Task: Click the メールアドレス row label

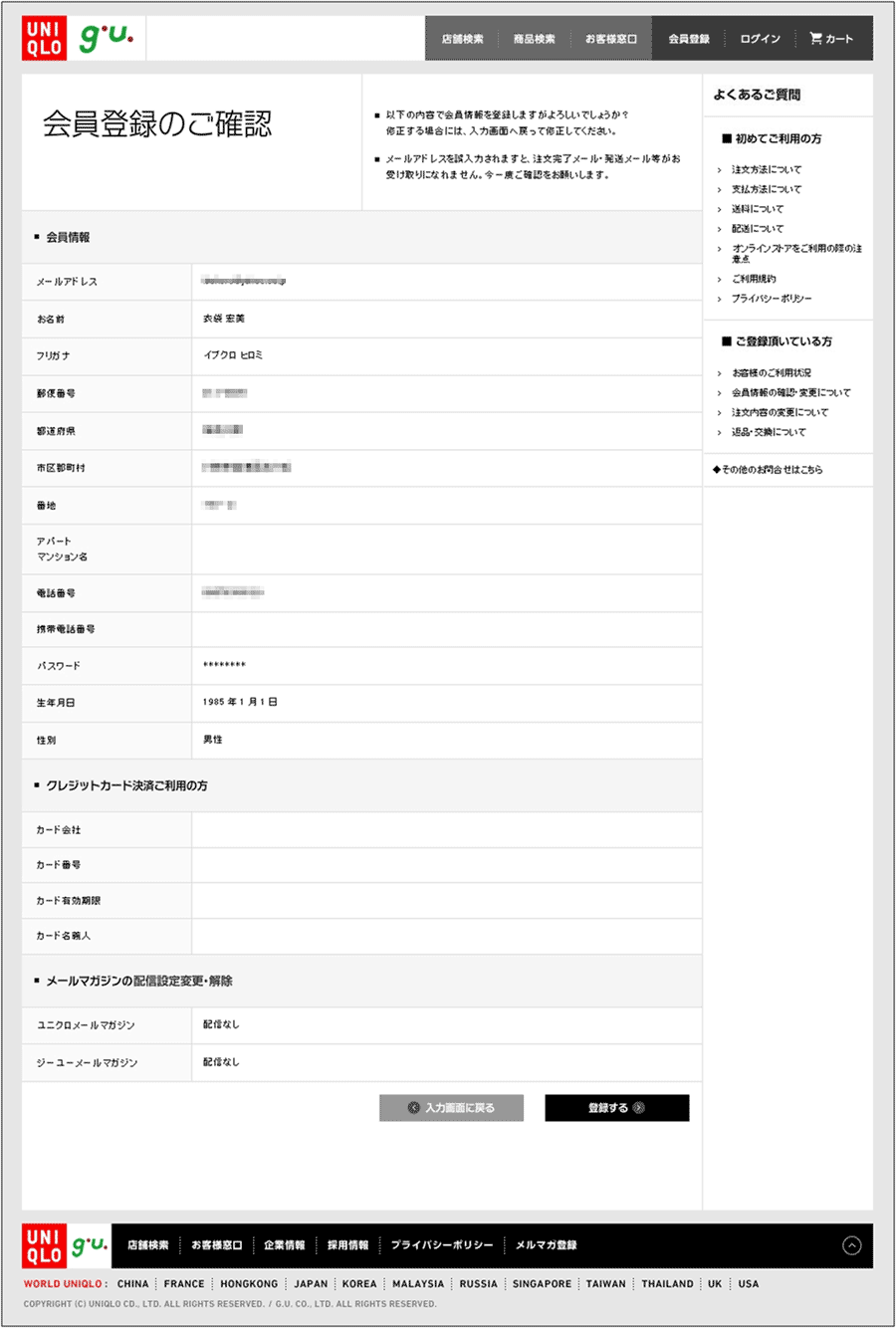Action: pos(67,282)
